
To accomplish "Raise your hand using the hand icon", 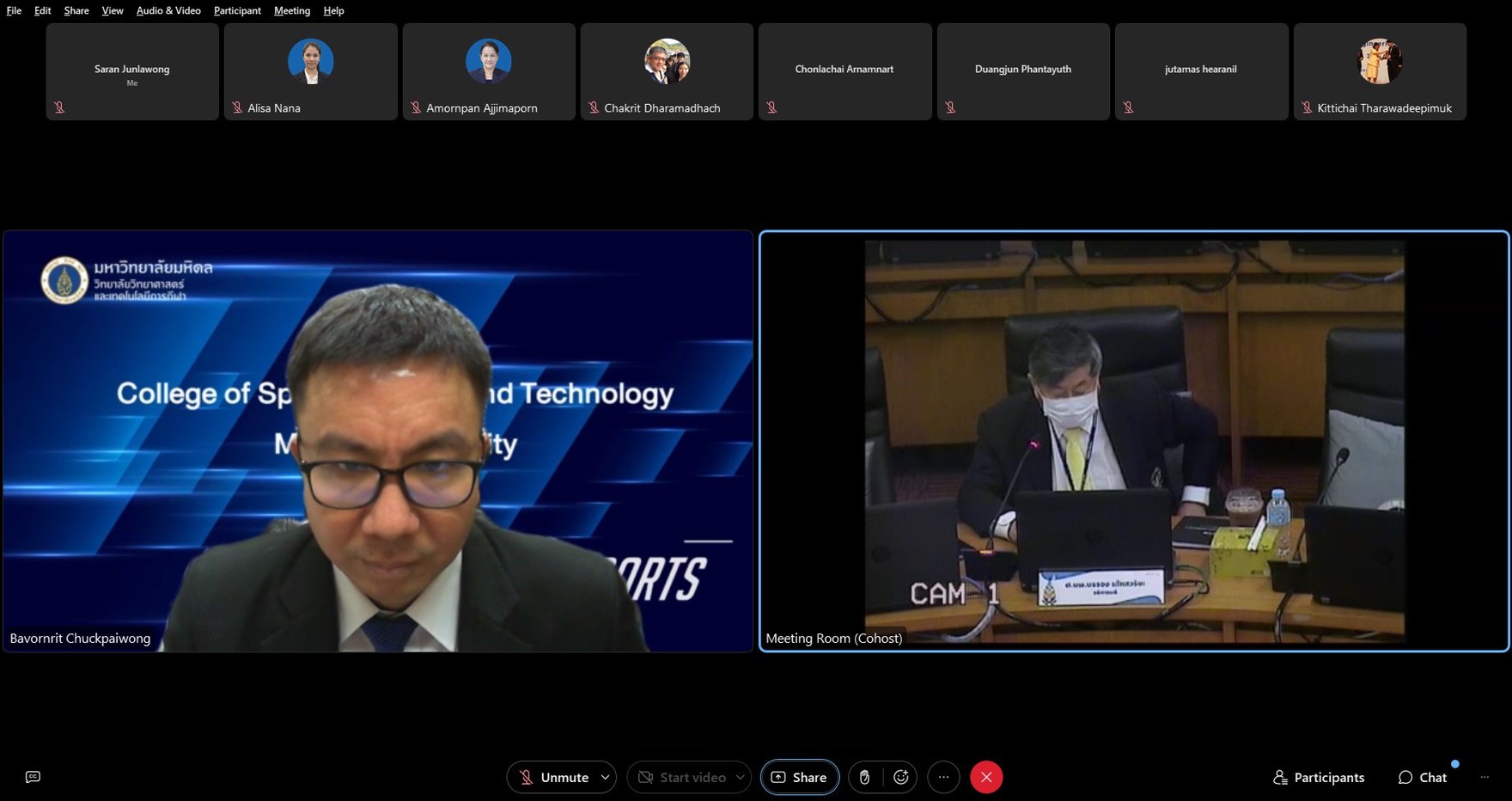I will (x=864, y=777).
